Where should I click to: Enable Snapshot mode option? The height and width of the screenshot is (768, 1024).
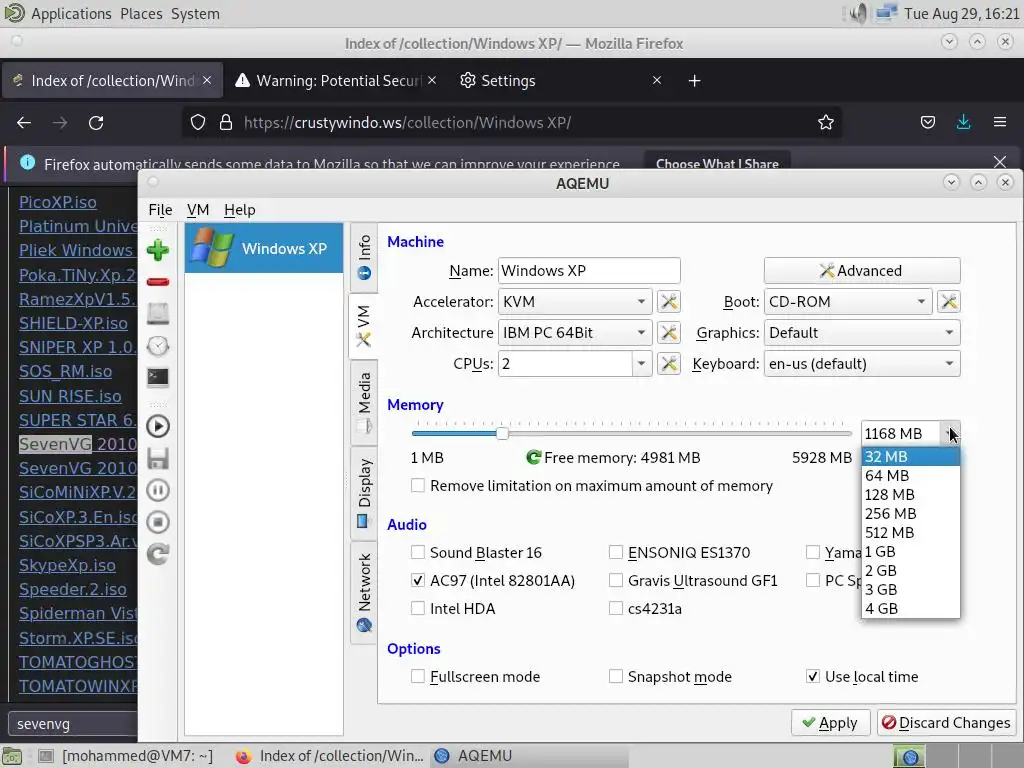[x=616, y=677]
